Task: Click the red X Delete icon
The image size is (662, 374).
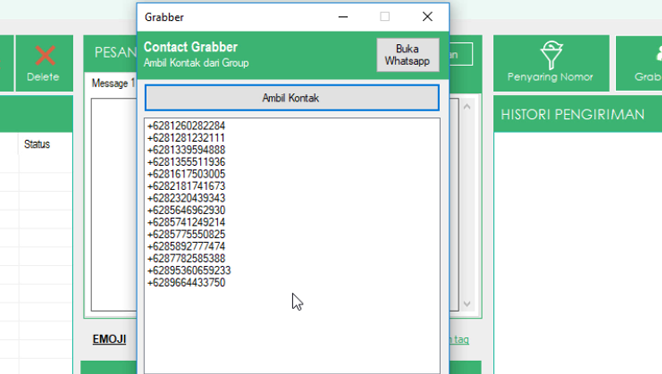Action: [45, 56]
